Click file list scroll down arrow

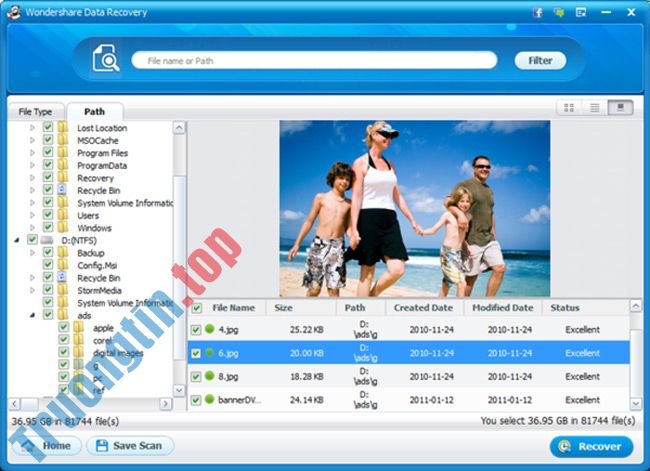tap(636, 403)
